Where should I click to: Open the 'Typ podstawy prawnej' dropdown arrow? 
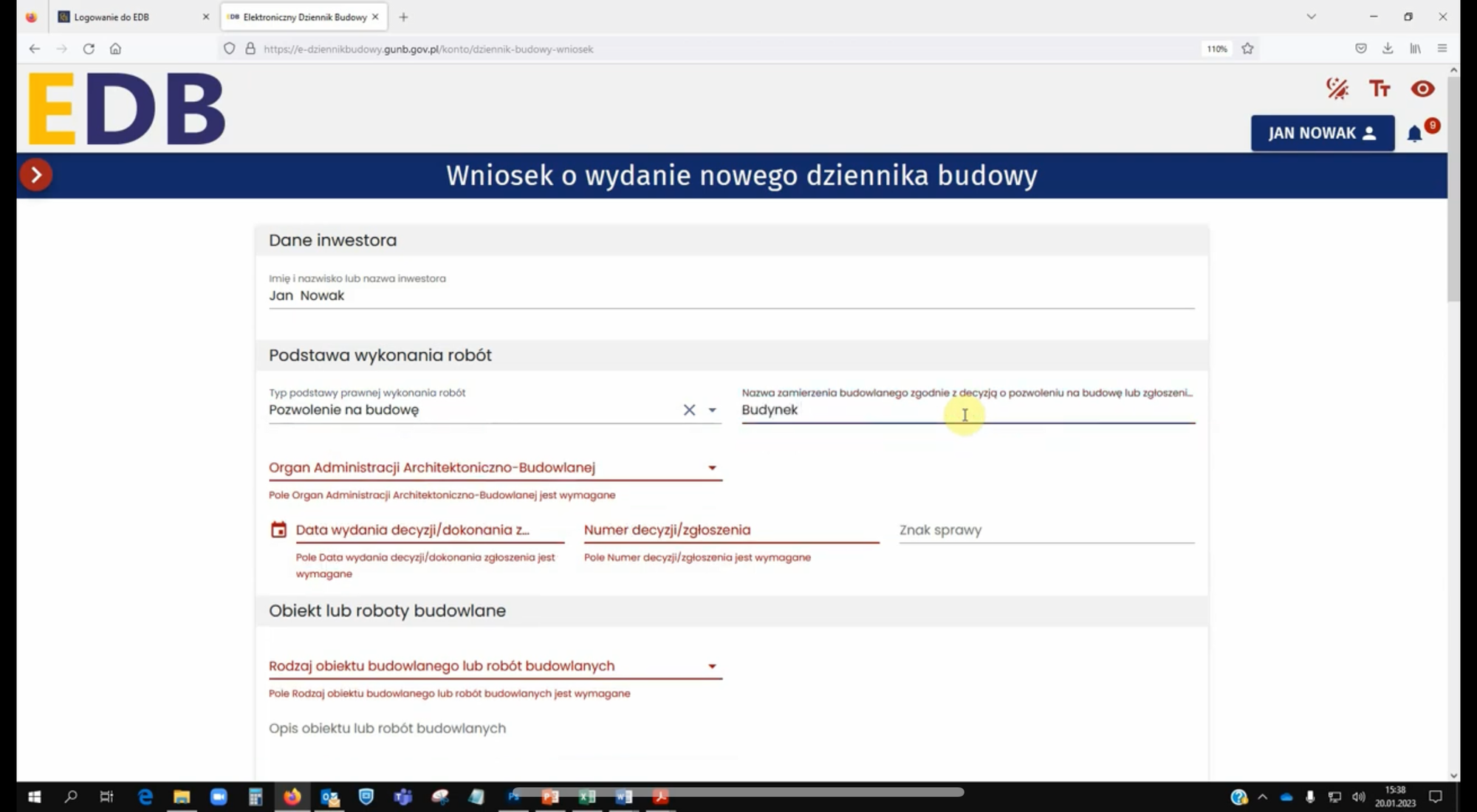711,410
